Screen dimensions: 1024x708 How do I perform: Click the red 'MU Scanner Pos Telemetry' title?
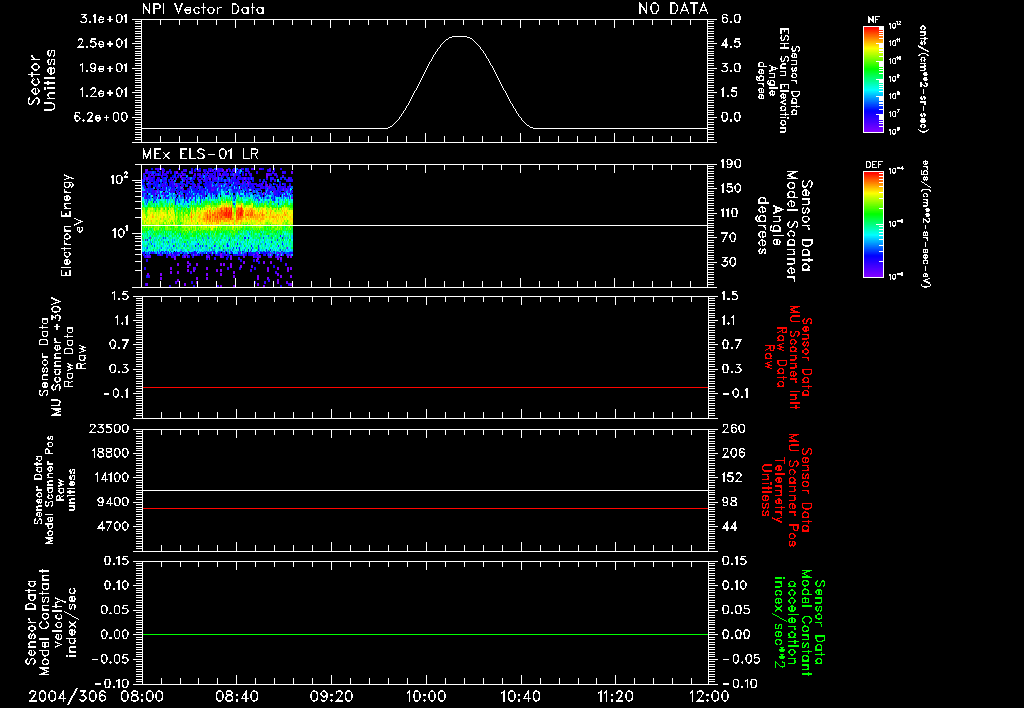pos(786,490)
